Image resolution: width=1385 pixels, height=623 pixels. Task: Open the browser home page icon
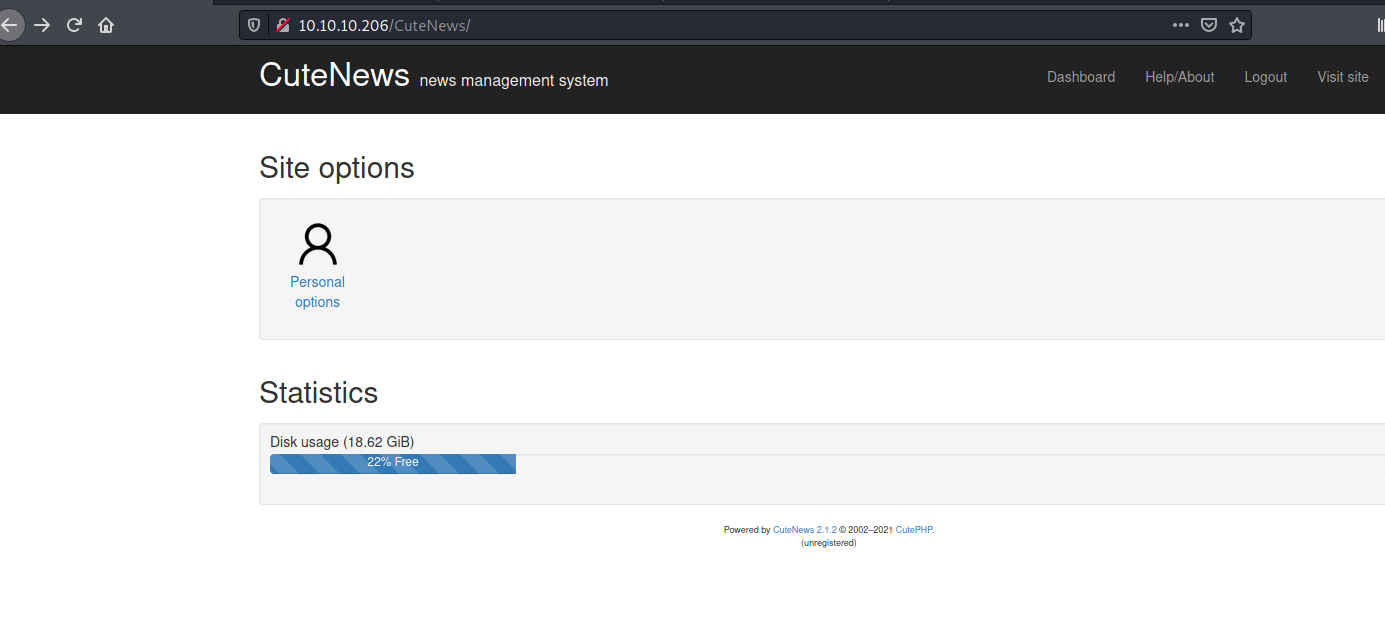click(x=106, y=25)
